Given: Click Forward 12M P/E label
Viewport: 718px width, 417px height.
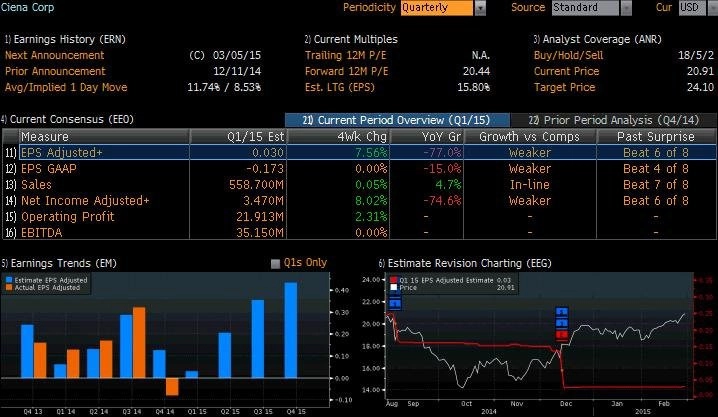Looking at the screenshot, I should (x=347, y=71).
